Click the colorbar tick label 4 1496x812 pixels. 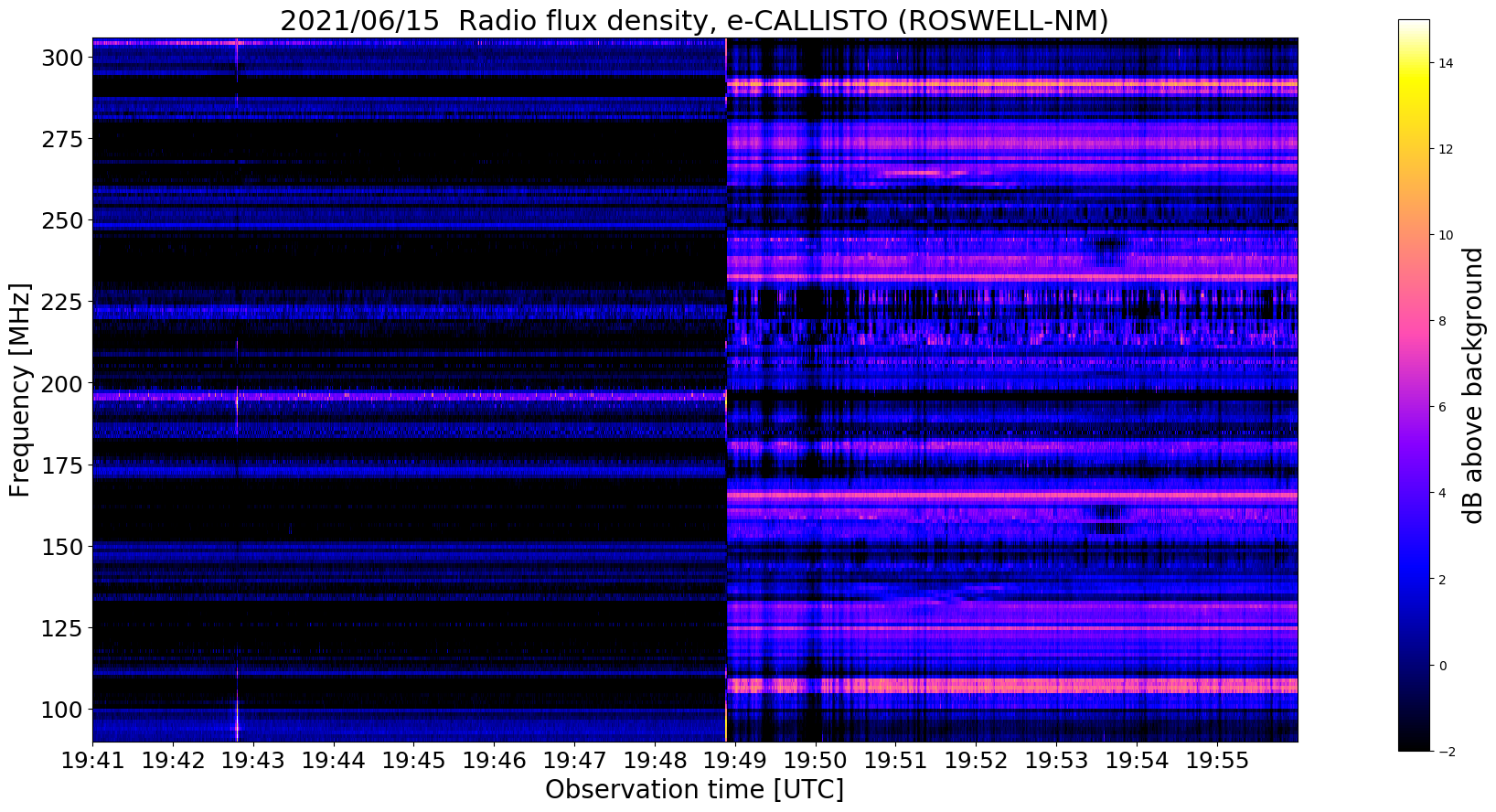pyautogui.click(x=1443, y=493)
